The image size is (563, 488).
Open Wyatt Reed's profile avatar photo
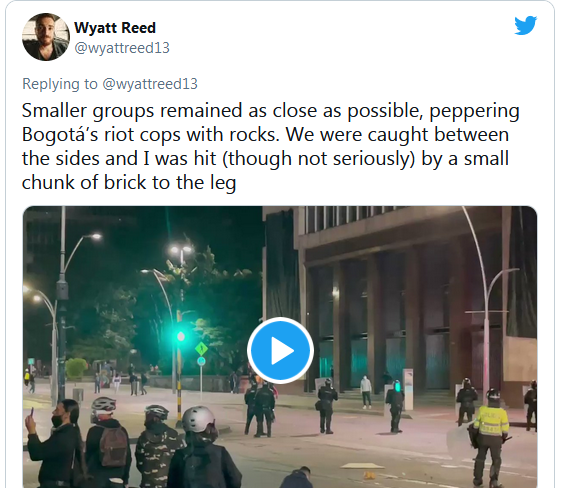click(46, 37)
